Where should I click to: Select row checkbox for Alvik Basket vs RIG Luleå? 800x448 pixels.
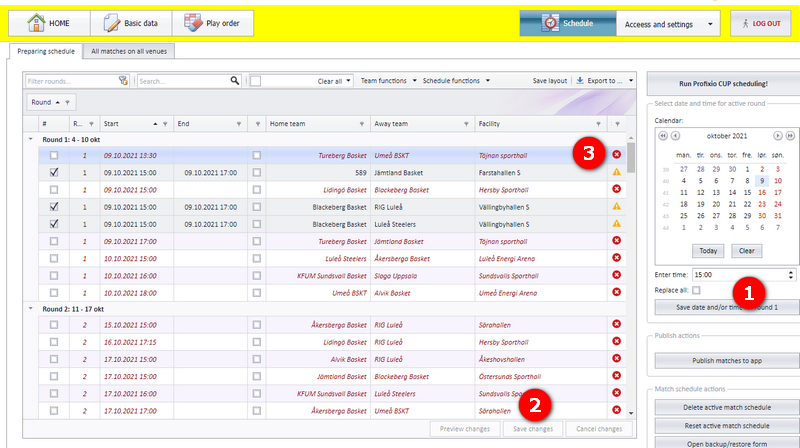click(54, 359)
